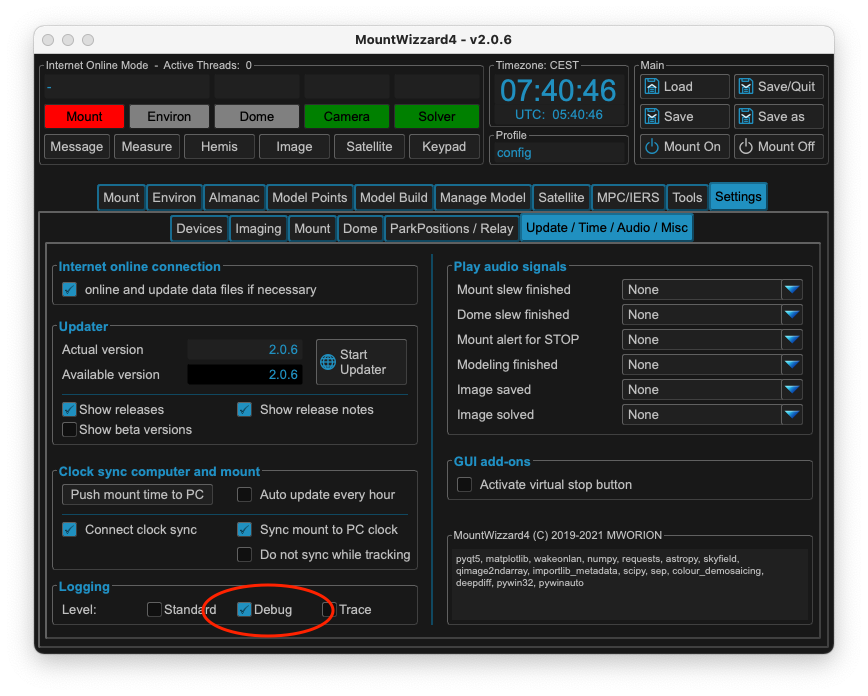Open Image solved audio dropdown
Viewport: 868px width, 696px height.
[712, 414]
